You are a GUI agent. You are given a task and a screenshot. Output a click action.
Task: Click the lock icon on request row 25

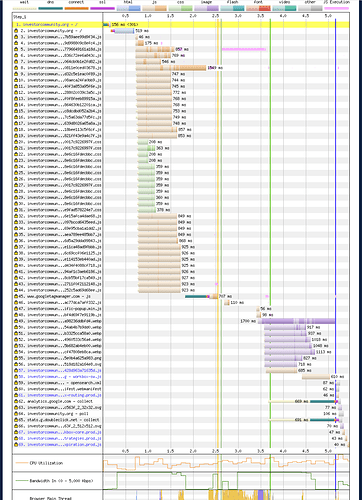(16, 173)
